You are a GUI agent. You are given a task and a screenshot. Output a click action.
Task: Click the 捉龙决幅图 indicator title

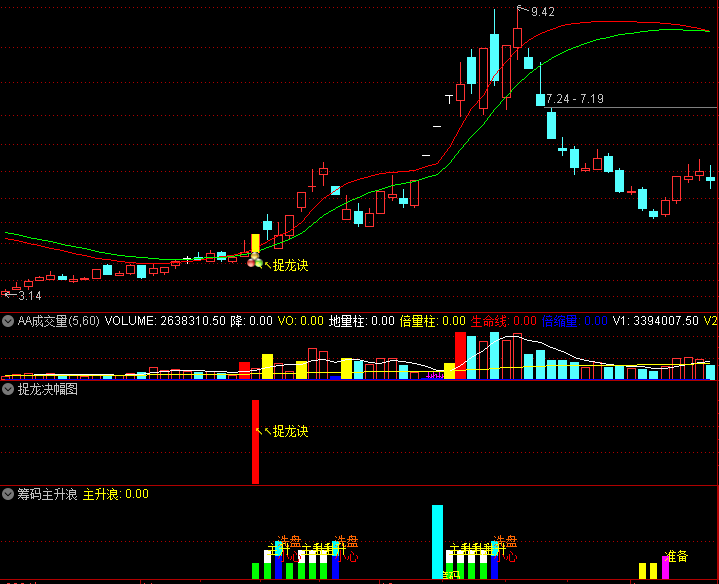click(x=47, y=389)
